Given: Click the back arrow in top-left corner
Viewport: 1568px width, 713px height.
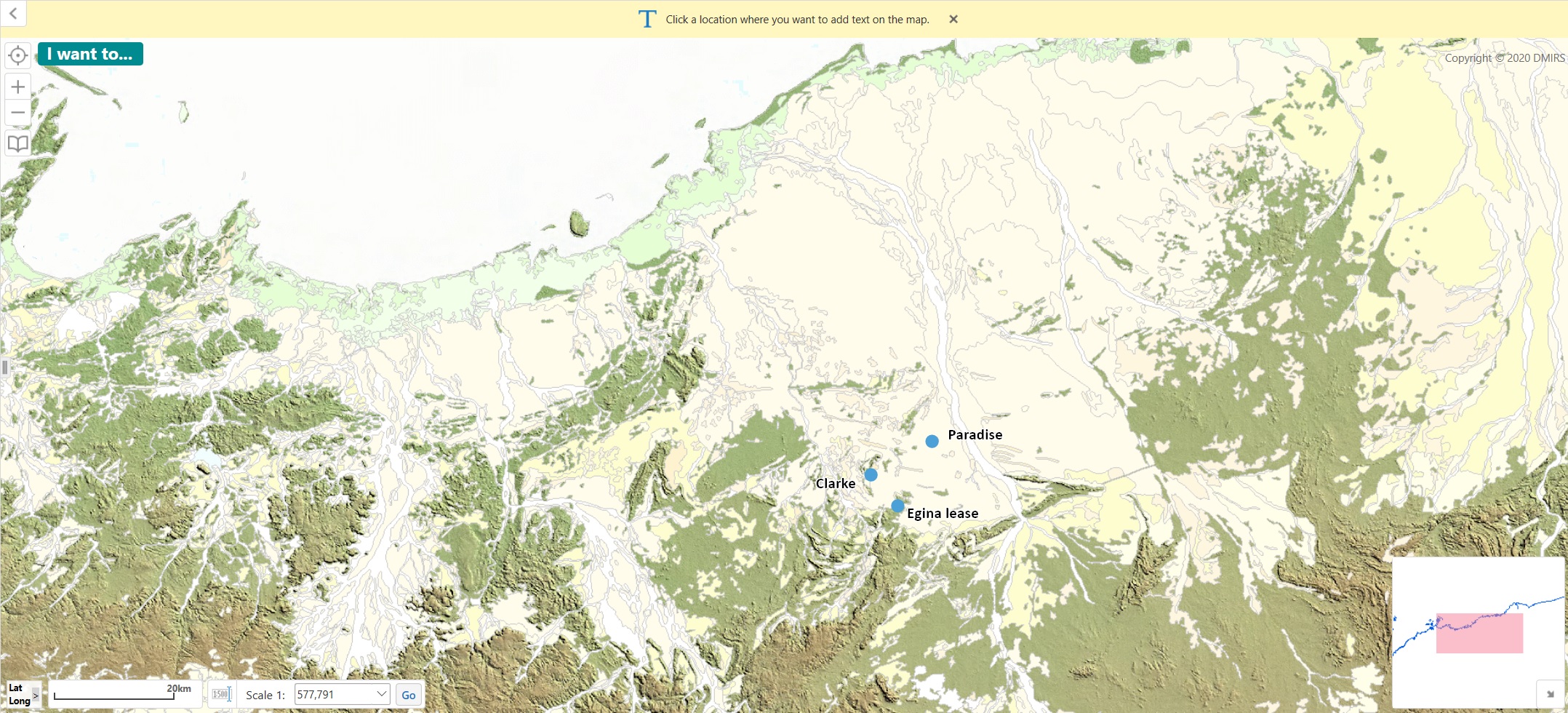Looking at the screenshot, I should pos(13,13).
